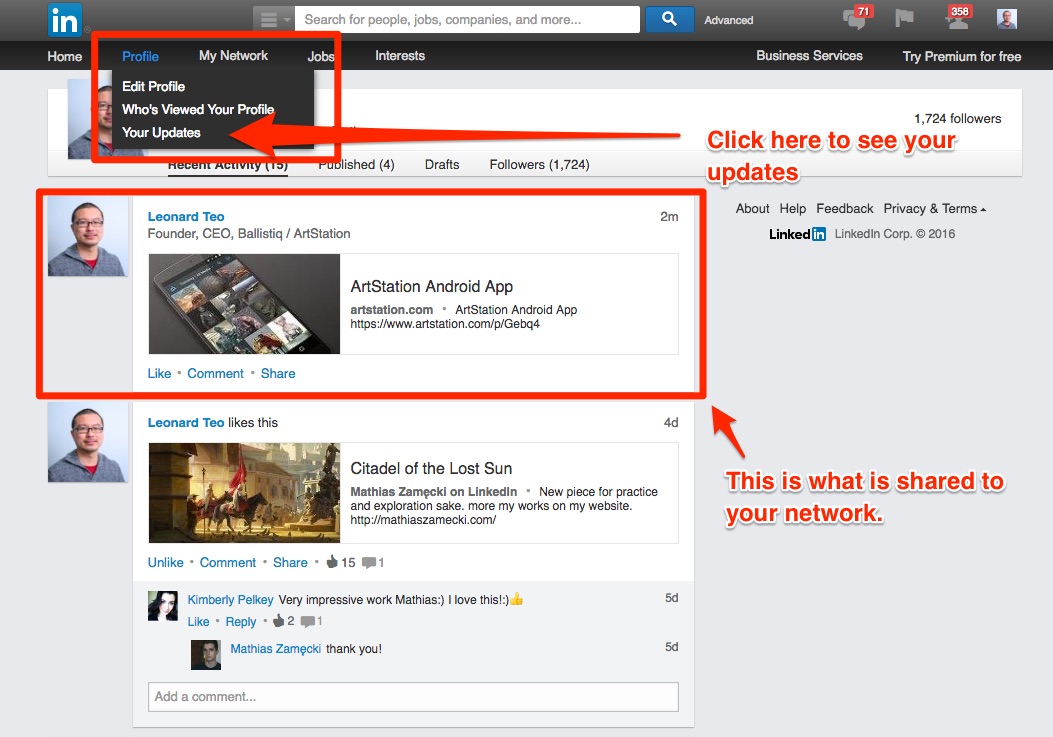Switch to Drafts tab
This screenshot has height=737, width=1053.
442,165
